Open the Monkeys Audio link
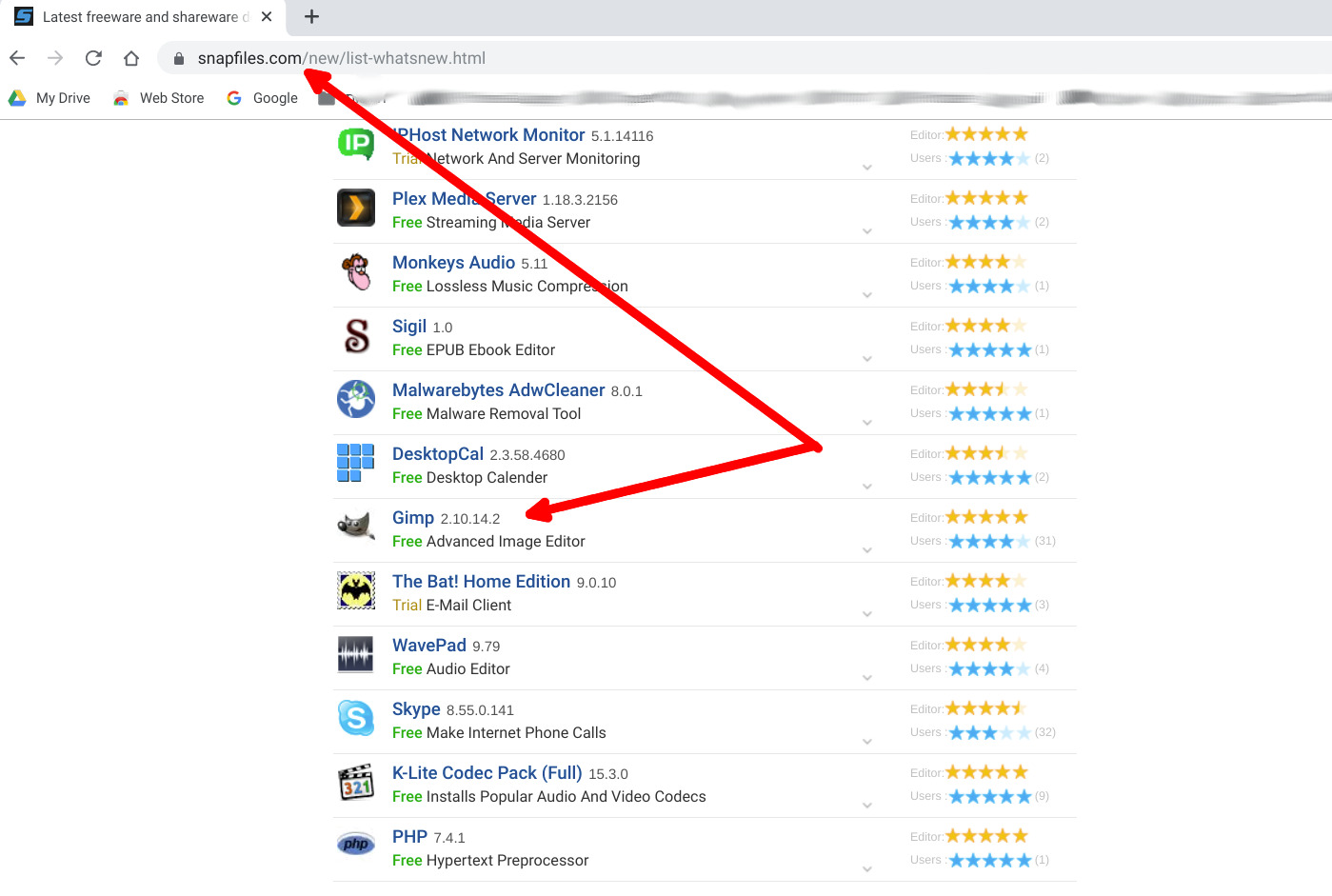The height and width of the screenshot is (896, 1332). [x=453, y=263]
